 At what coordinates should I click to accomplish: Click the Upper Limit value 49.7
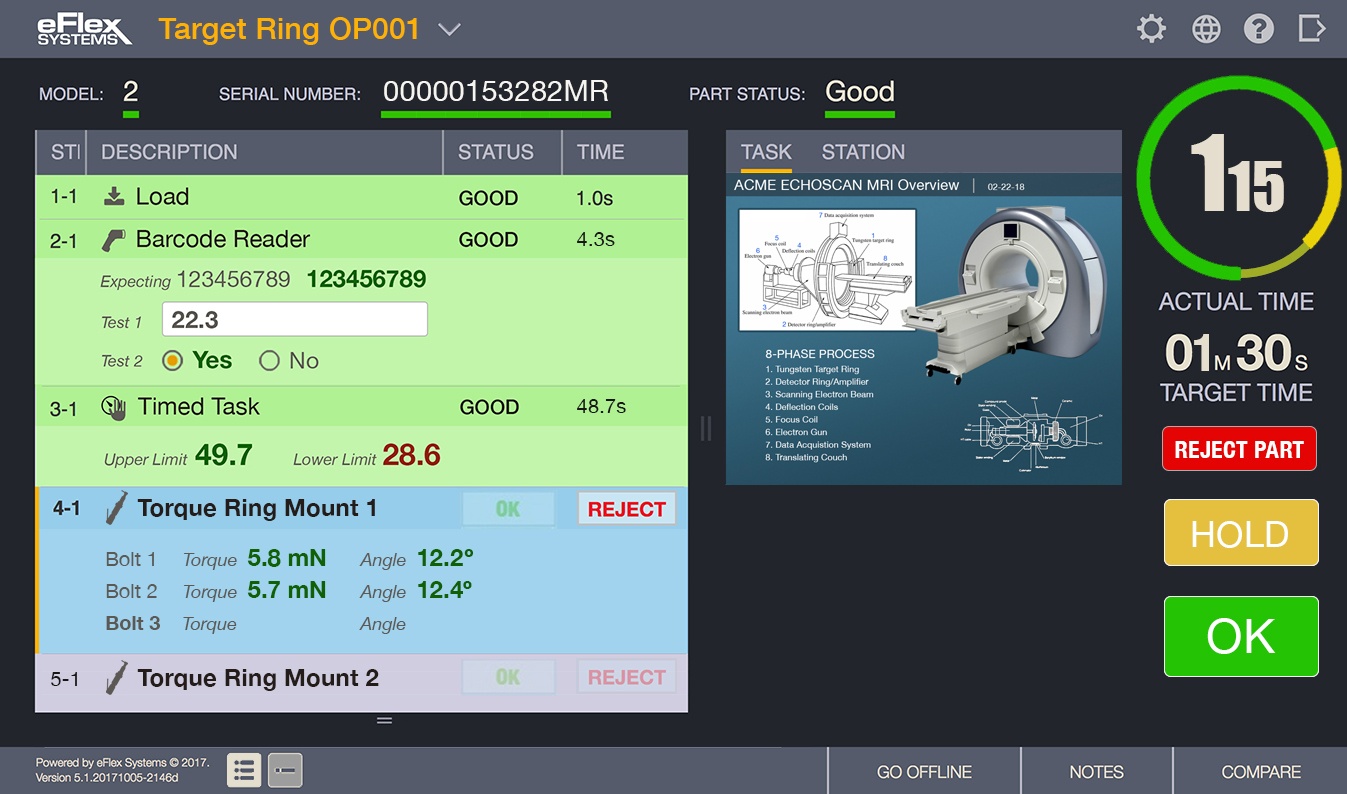(x=223, y=456)
